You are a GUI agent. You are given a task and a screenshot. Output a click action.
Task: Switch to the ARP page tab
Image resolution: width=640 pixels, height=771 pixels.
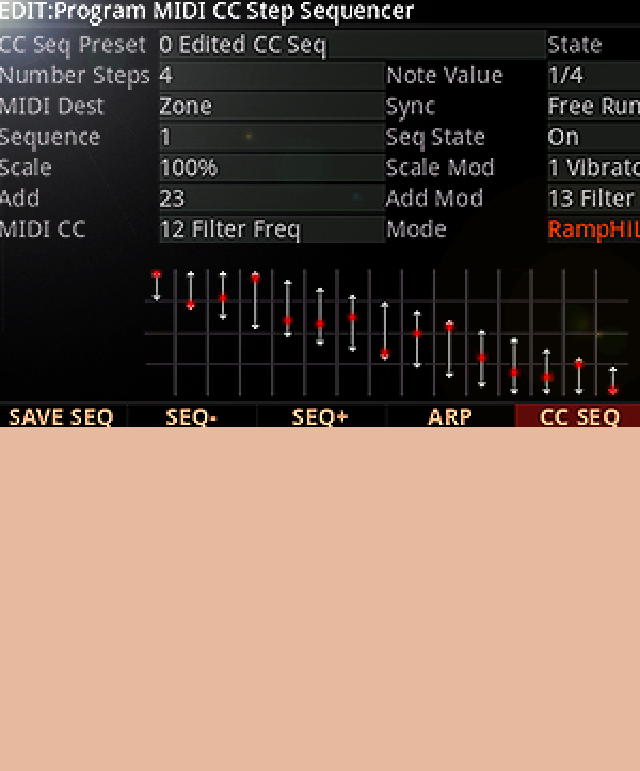[x=449, y=417]
